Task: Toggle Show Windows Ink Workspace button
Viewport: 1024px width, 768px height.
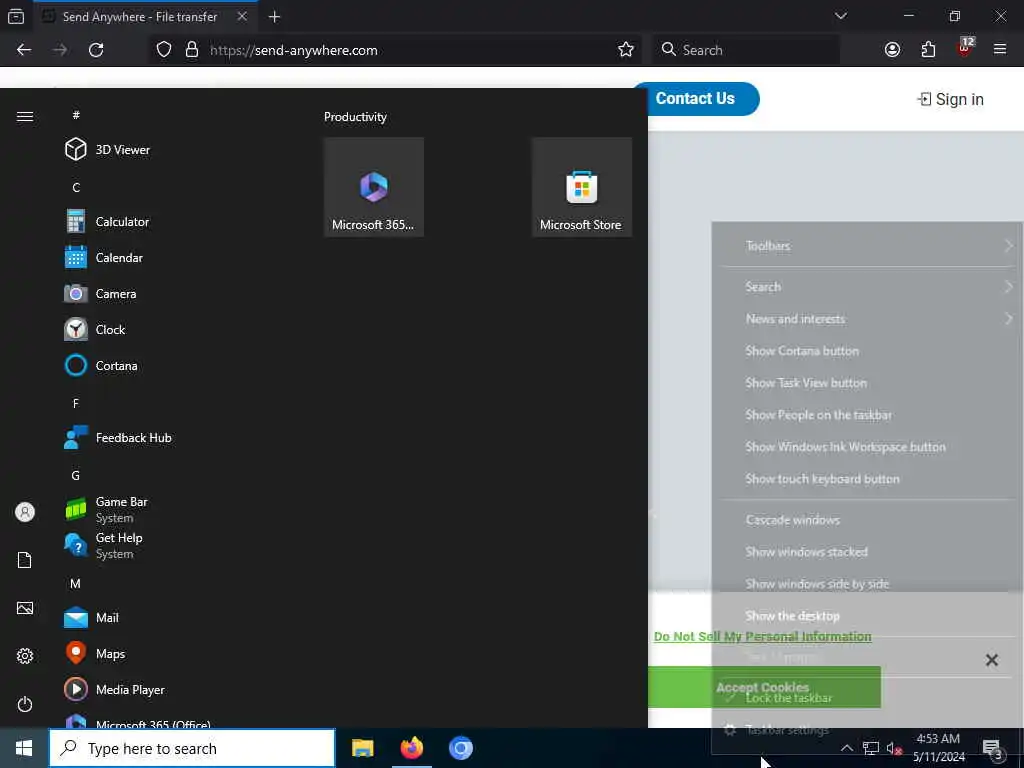Action: click(867, 447)
